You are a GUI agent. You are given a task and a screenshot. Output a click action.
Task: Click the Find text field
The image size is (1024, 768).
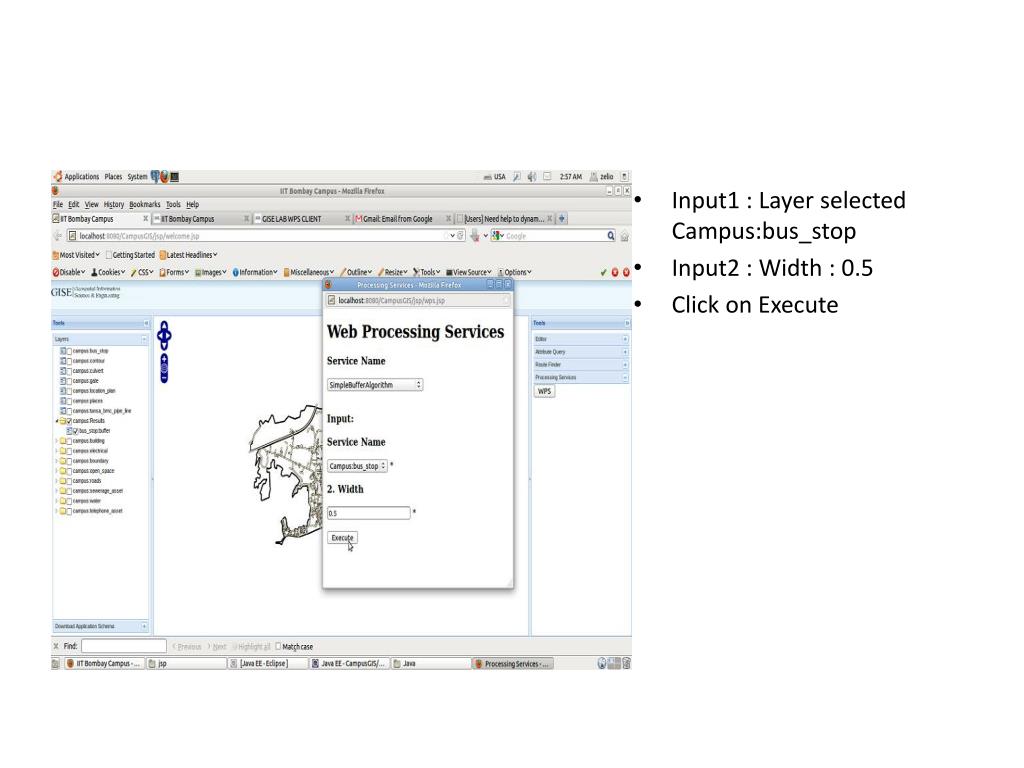tap(123, 647)
